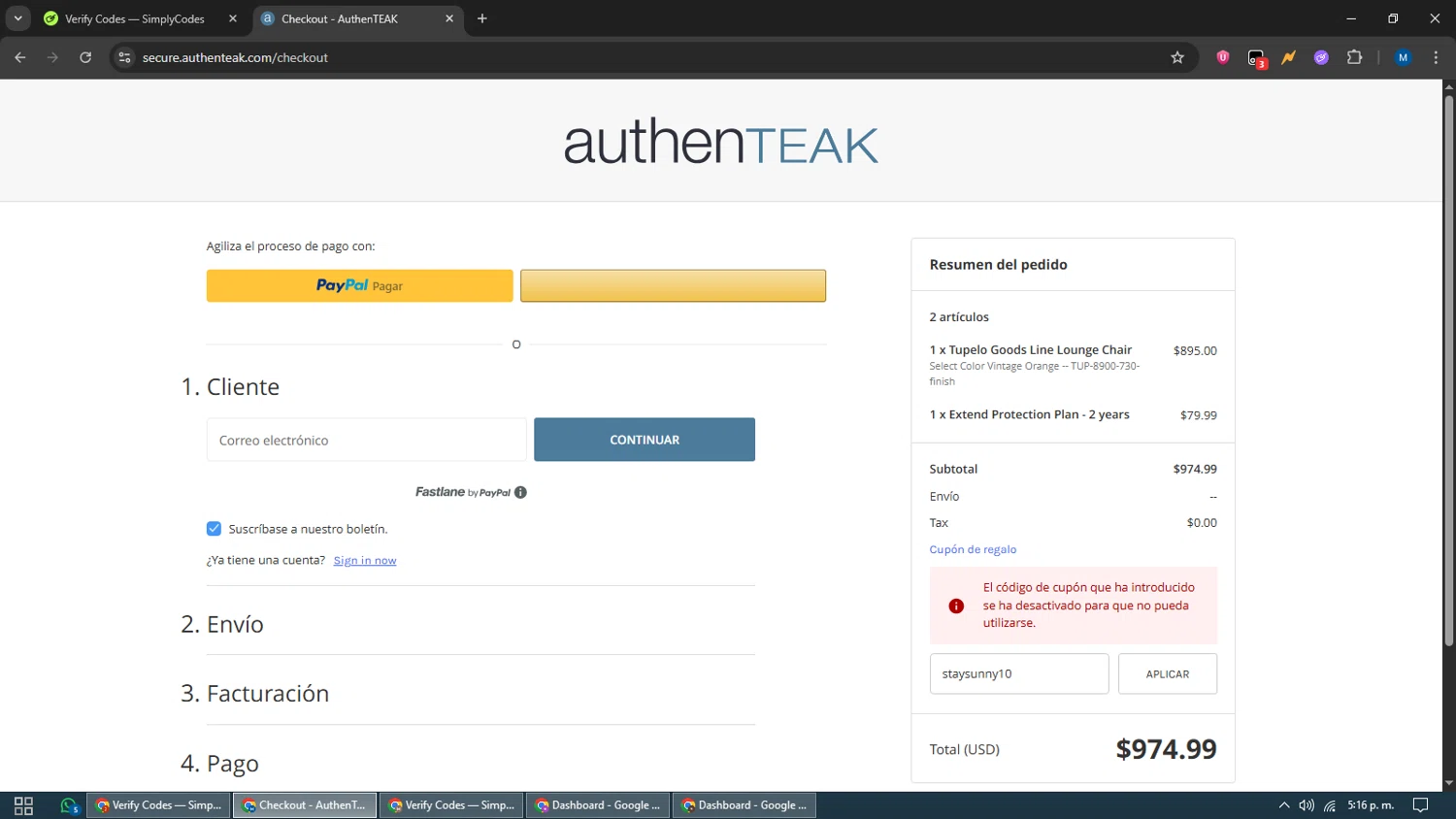Switch to Verify Codes — SimplyCodes tab

click(134, 18)
